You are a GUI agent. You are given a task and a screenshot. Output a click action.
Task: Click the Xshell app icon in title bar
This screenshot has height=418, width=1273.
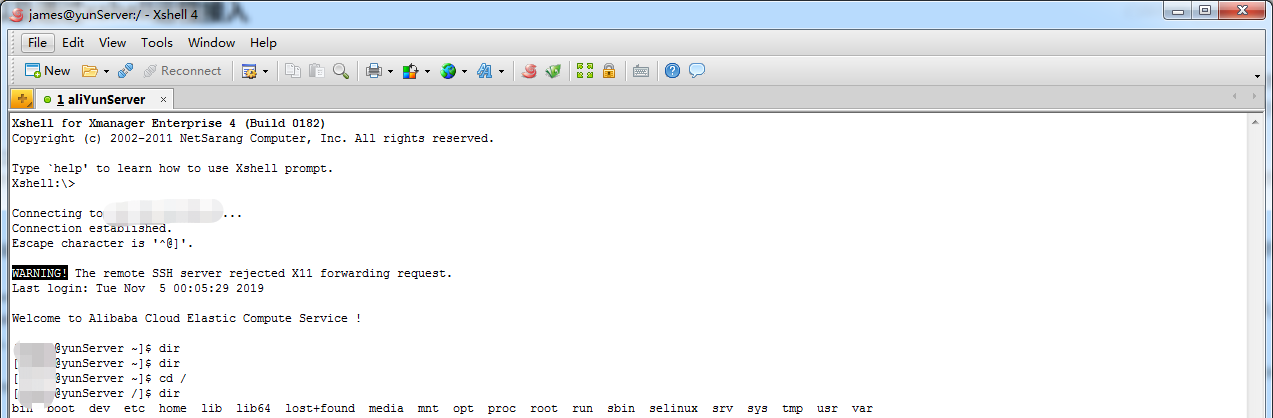15,14
